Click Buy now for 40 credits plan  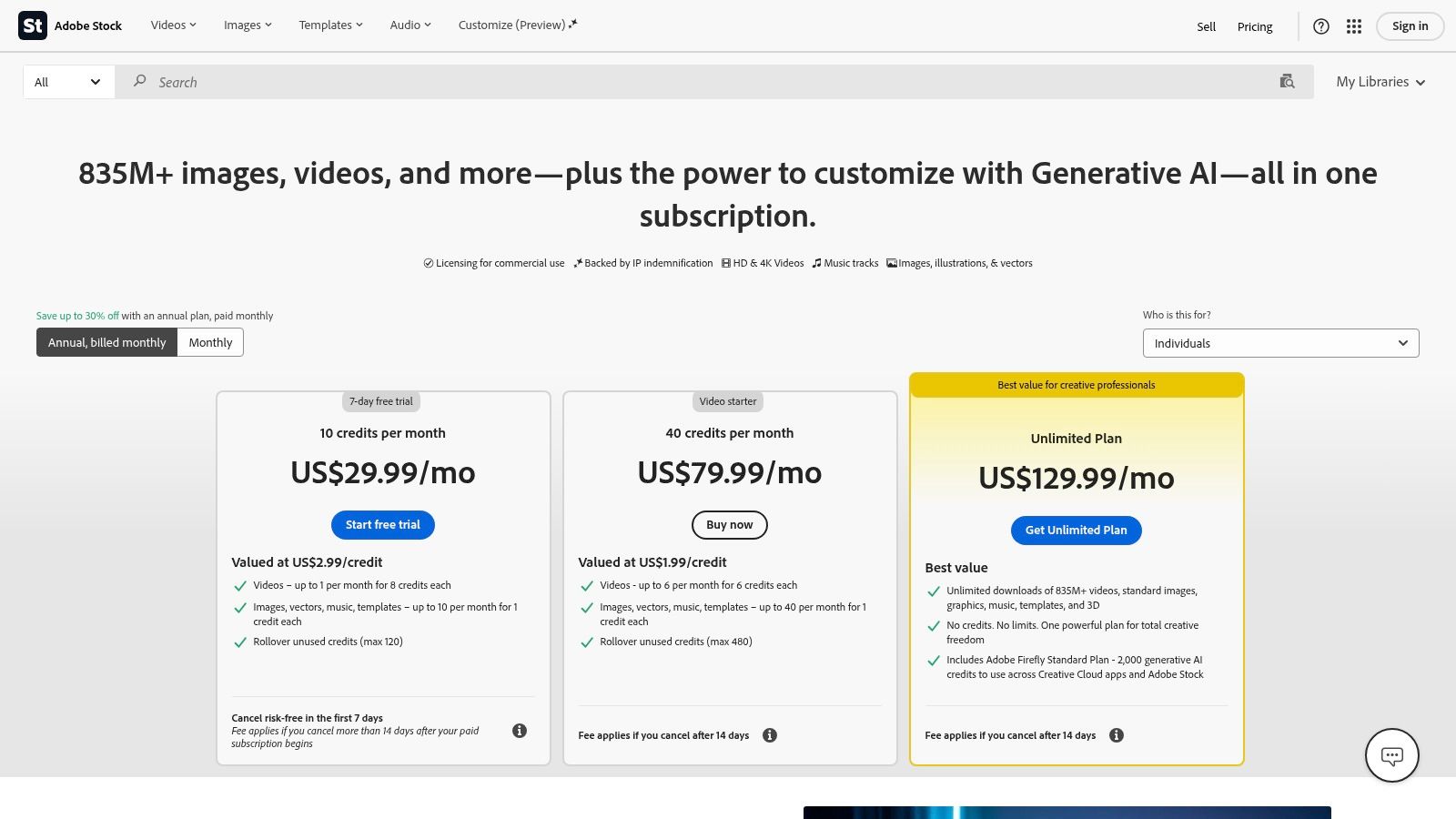tap(730, 525)
